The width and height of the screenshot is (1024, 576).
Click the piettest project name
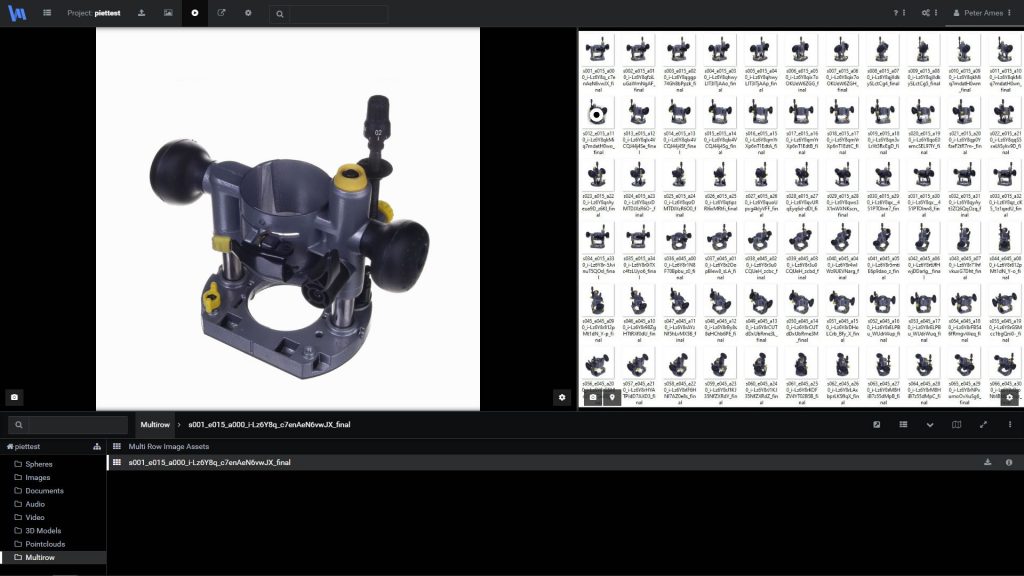[107, 13]
